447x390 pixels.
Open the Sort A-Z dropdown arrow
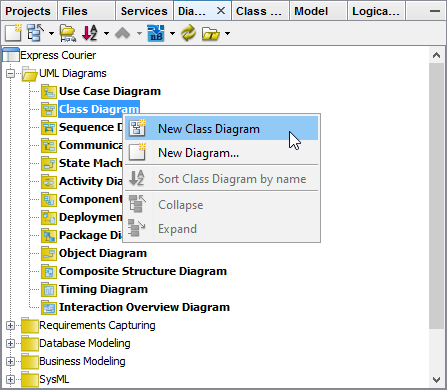(x=106, y=33)
